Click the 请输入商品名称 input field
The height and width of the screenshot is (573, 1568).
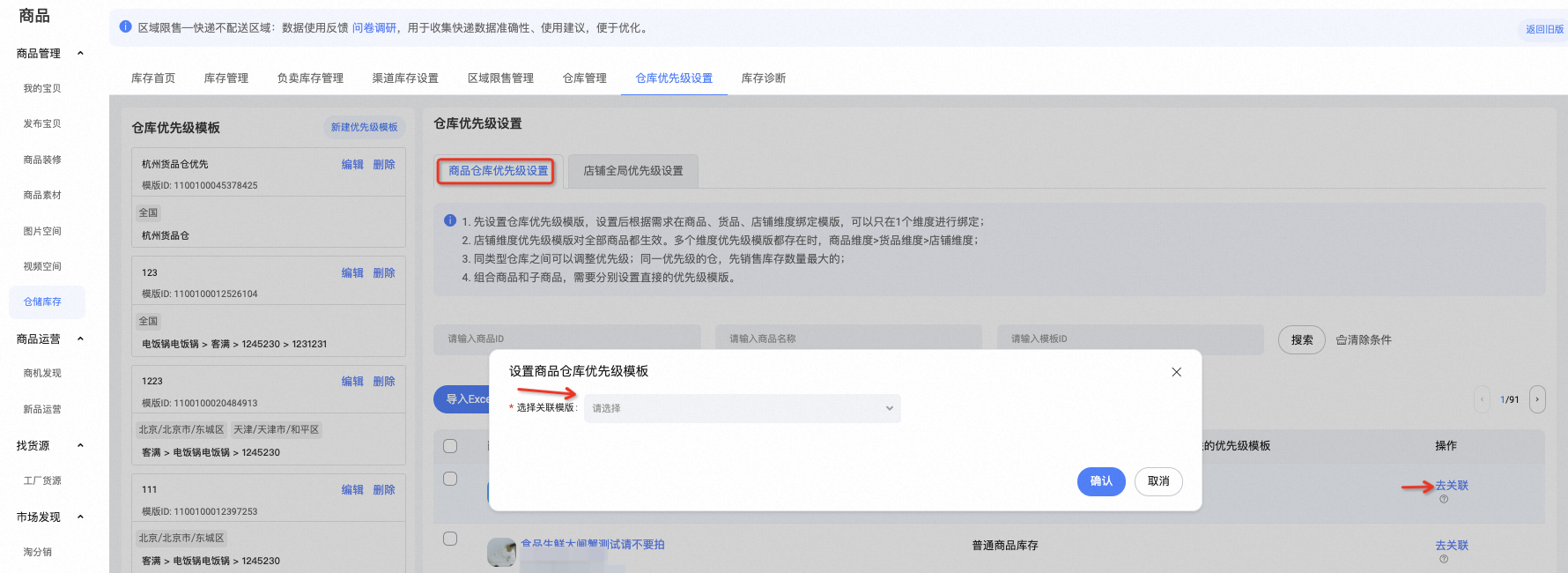(848, 339)
